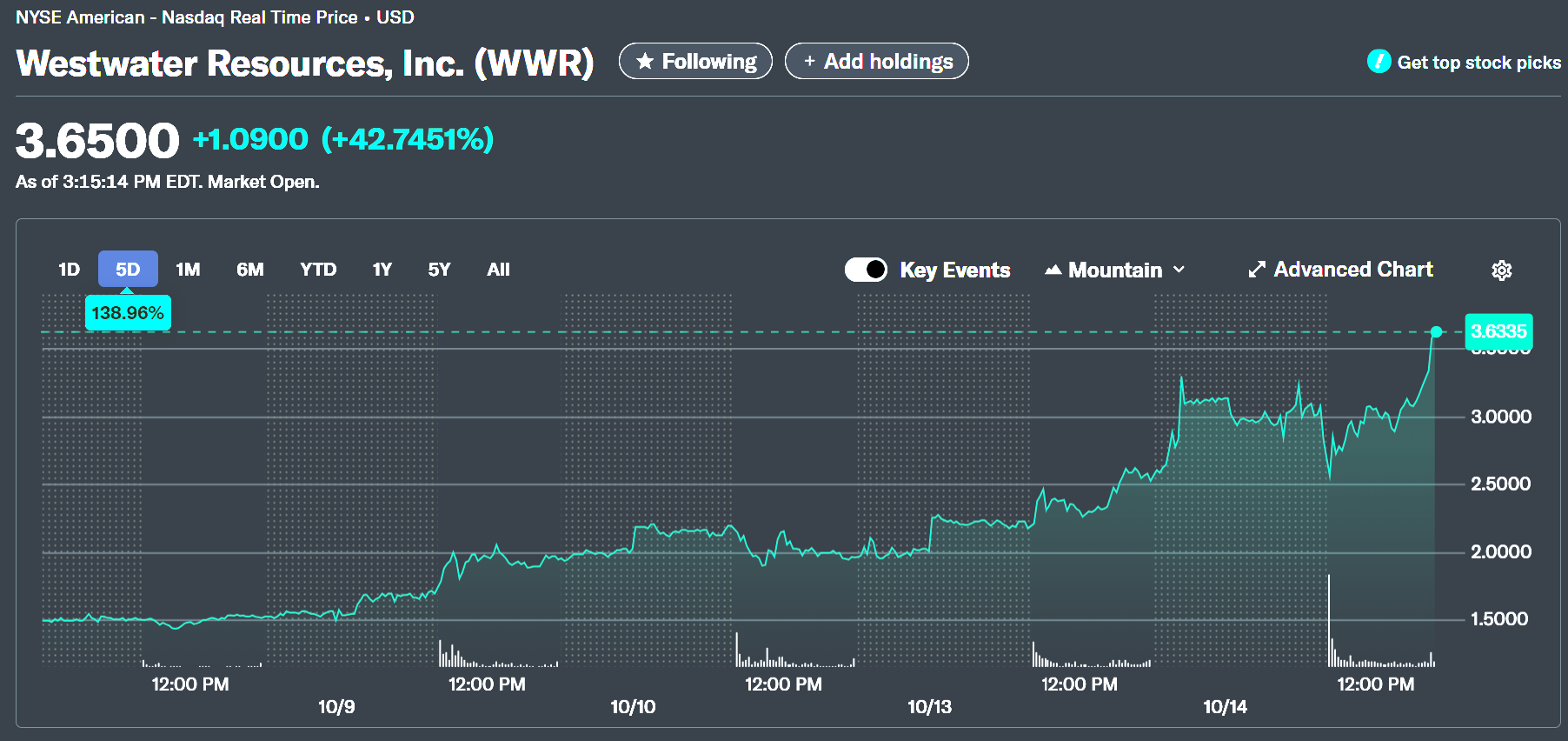Click the 10/13 date axis label
The height and width of the screenshot is (741, 1568).
tap(929, 706)
